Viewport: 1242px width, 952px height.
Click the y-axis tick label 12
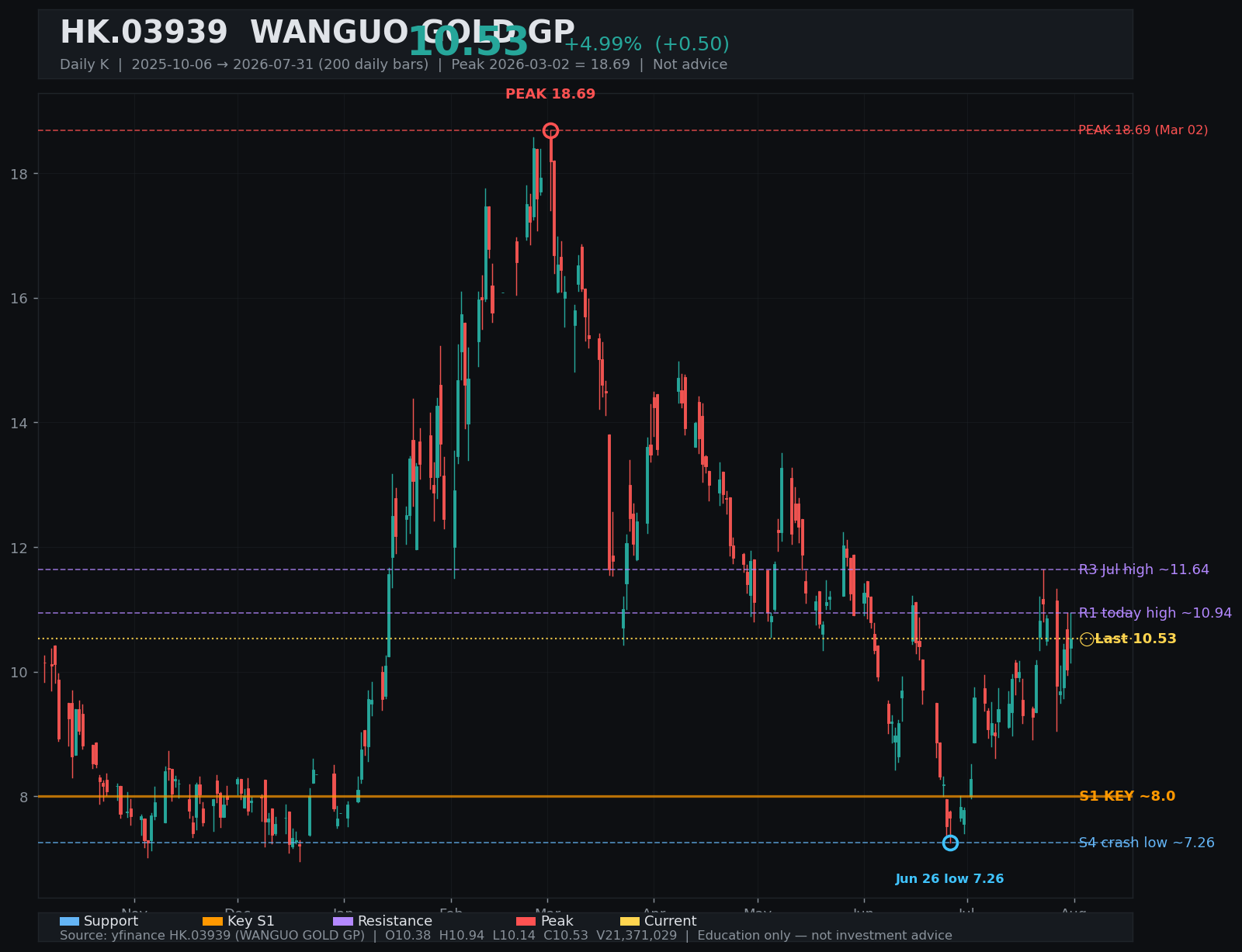click(19, 548)
